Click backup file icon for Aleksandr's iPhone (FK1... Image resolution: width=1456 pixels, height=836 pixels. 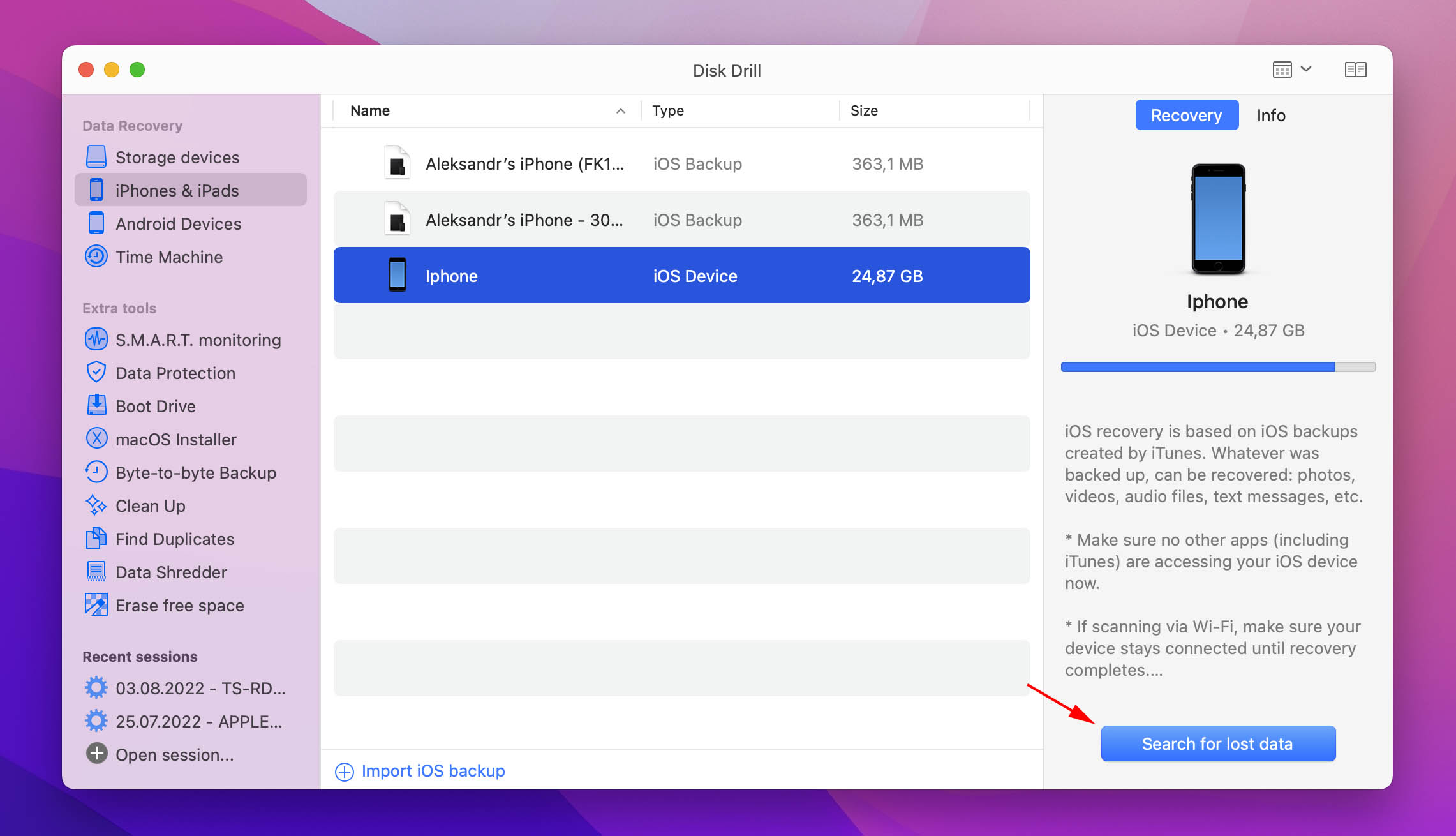click(397, 163)
